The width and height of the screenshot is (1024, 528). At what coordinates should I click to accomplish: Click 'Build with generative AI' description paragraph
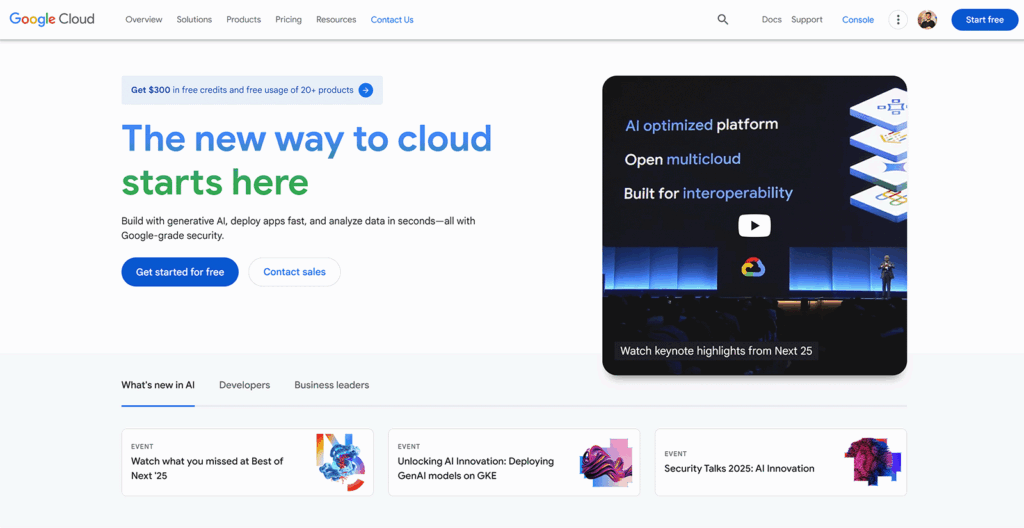point(298,228)
